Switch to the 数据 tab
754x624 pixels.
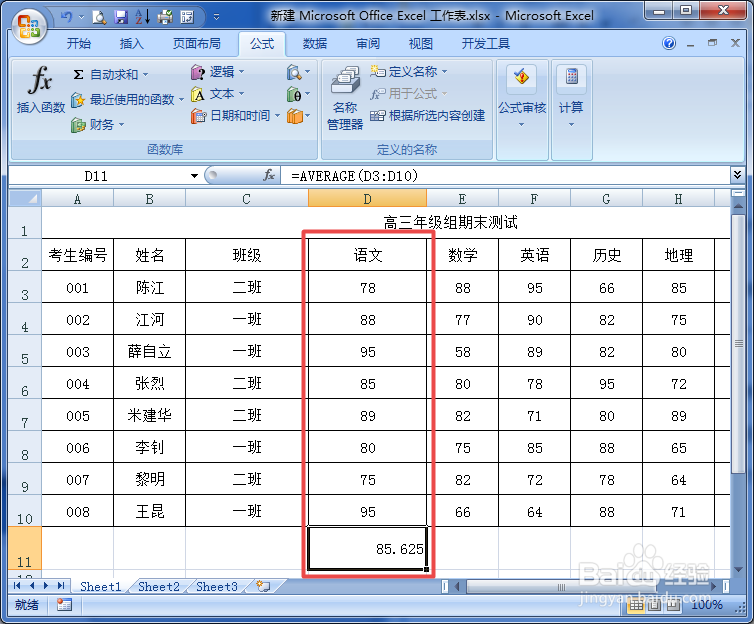315,44
